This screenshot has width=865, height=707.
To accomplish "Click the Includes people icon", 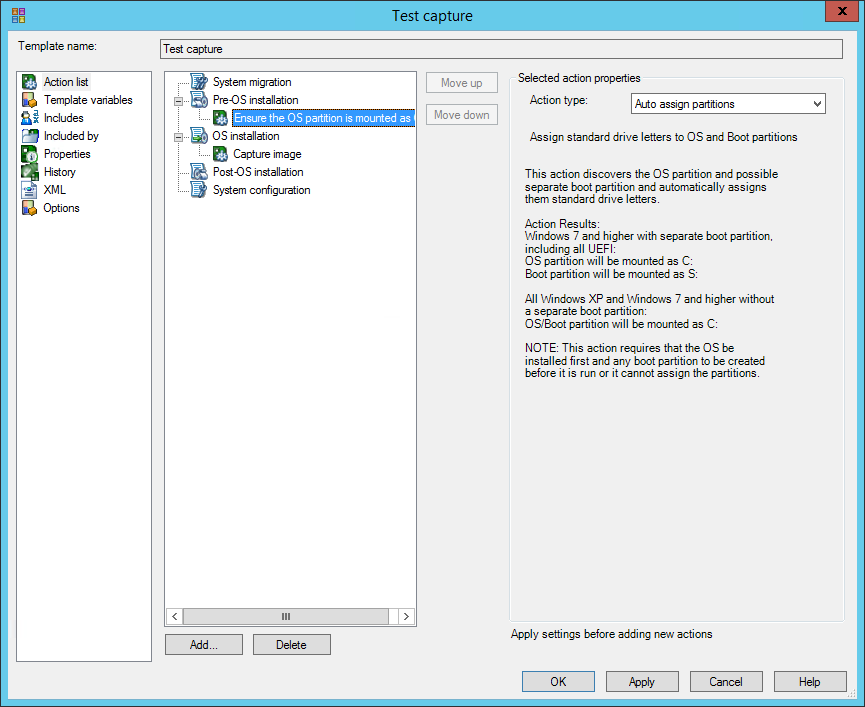I will tap(30, 118).
